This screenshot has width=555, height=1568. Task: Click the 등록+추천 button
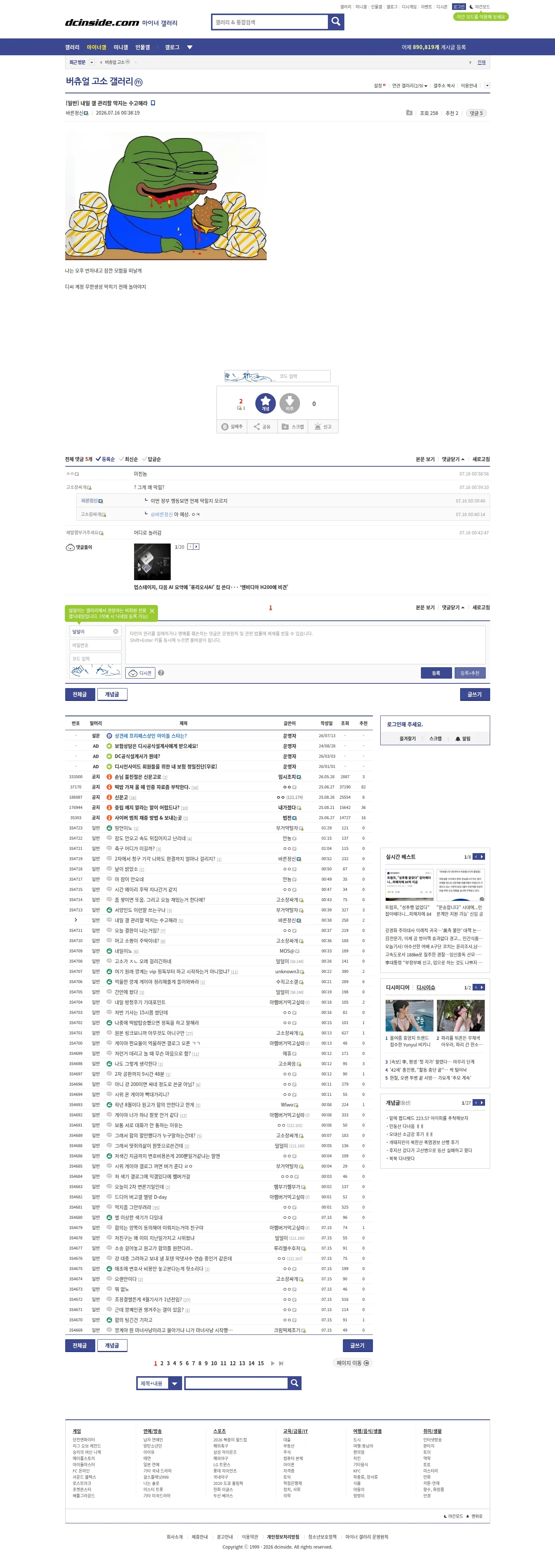click(470, 673)
